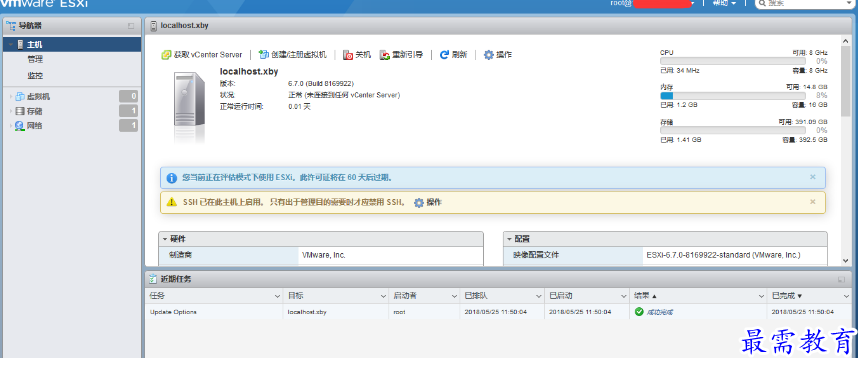
Task: Minimize the 近期任务 panel using its corner icon
Action: pos(841,279)
